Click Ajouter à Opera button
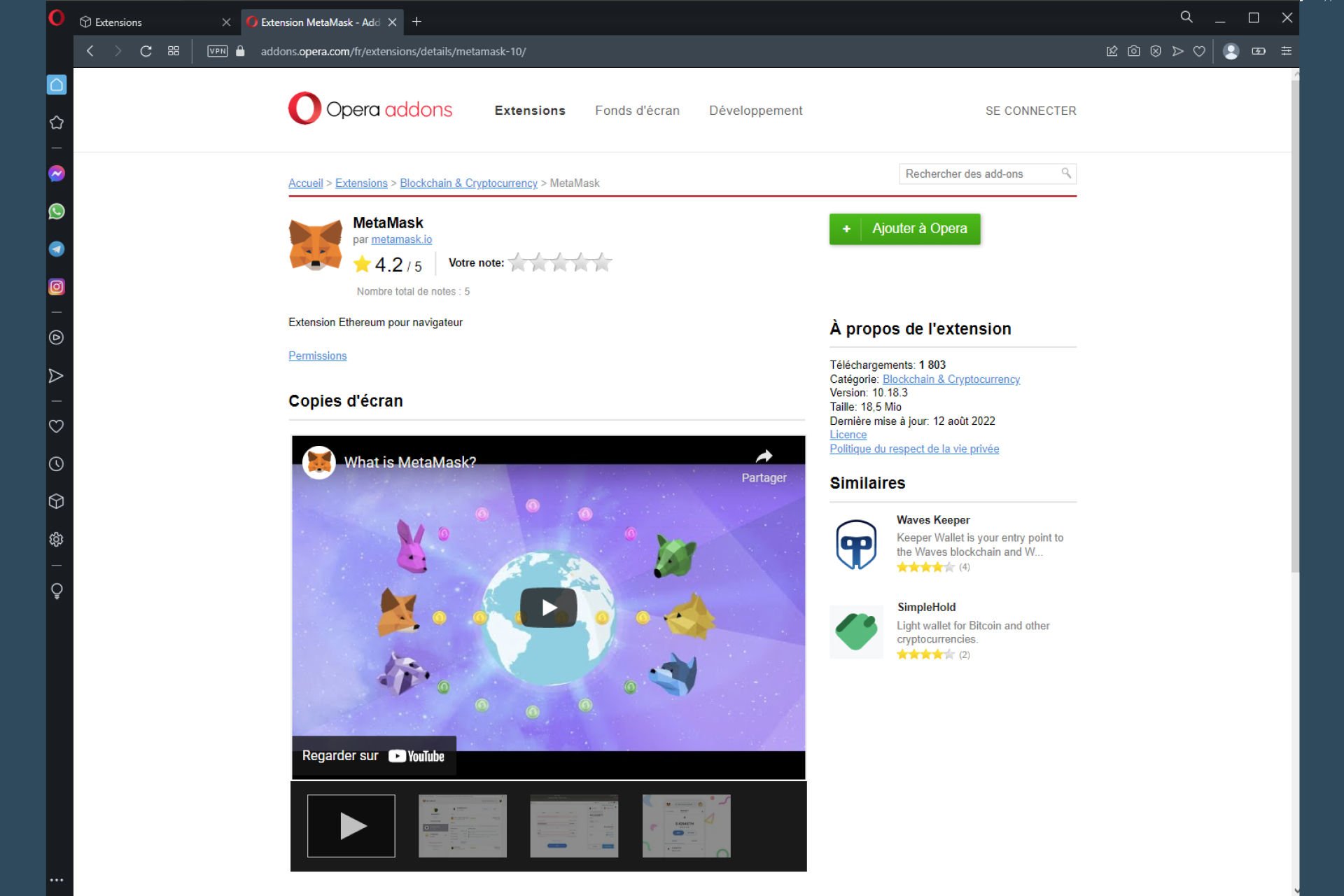The height and width of the screenshot is (896, 1344). (904, 229)
